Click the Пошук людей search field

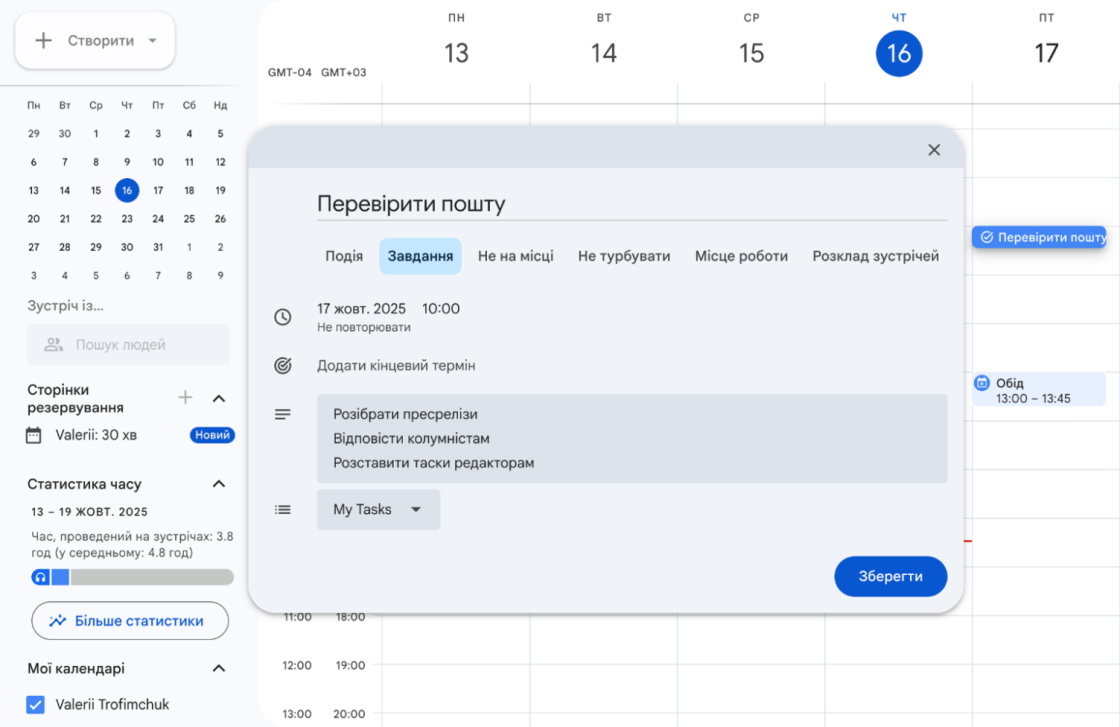(128, 345)
